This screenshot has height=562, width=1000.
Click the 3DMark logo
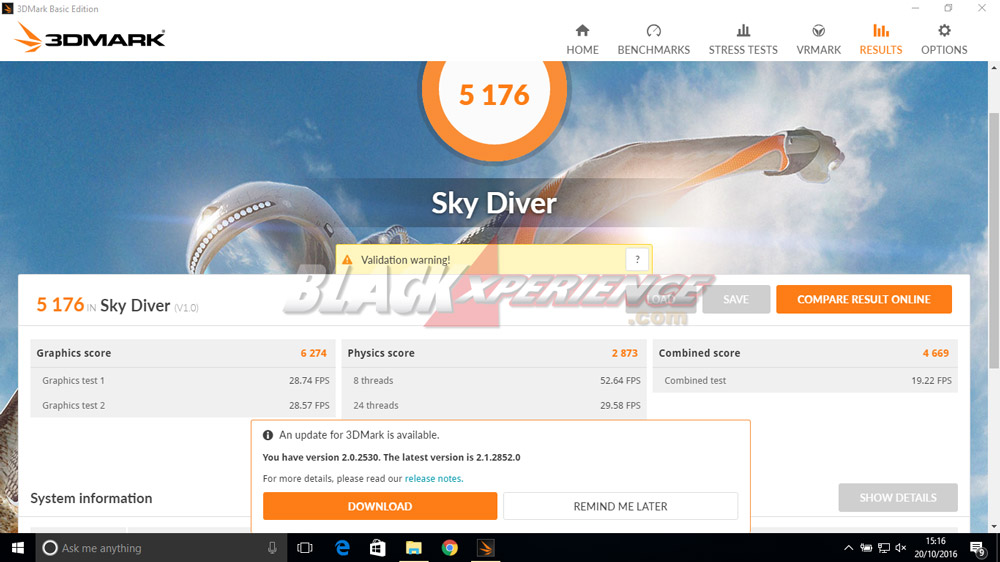pyautogui.click(x=90, y=39)
